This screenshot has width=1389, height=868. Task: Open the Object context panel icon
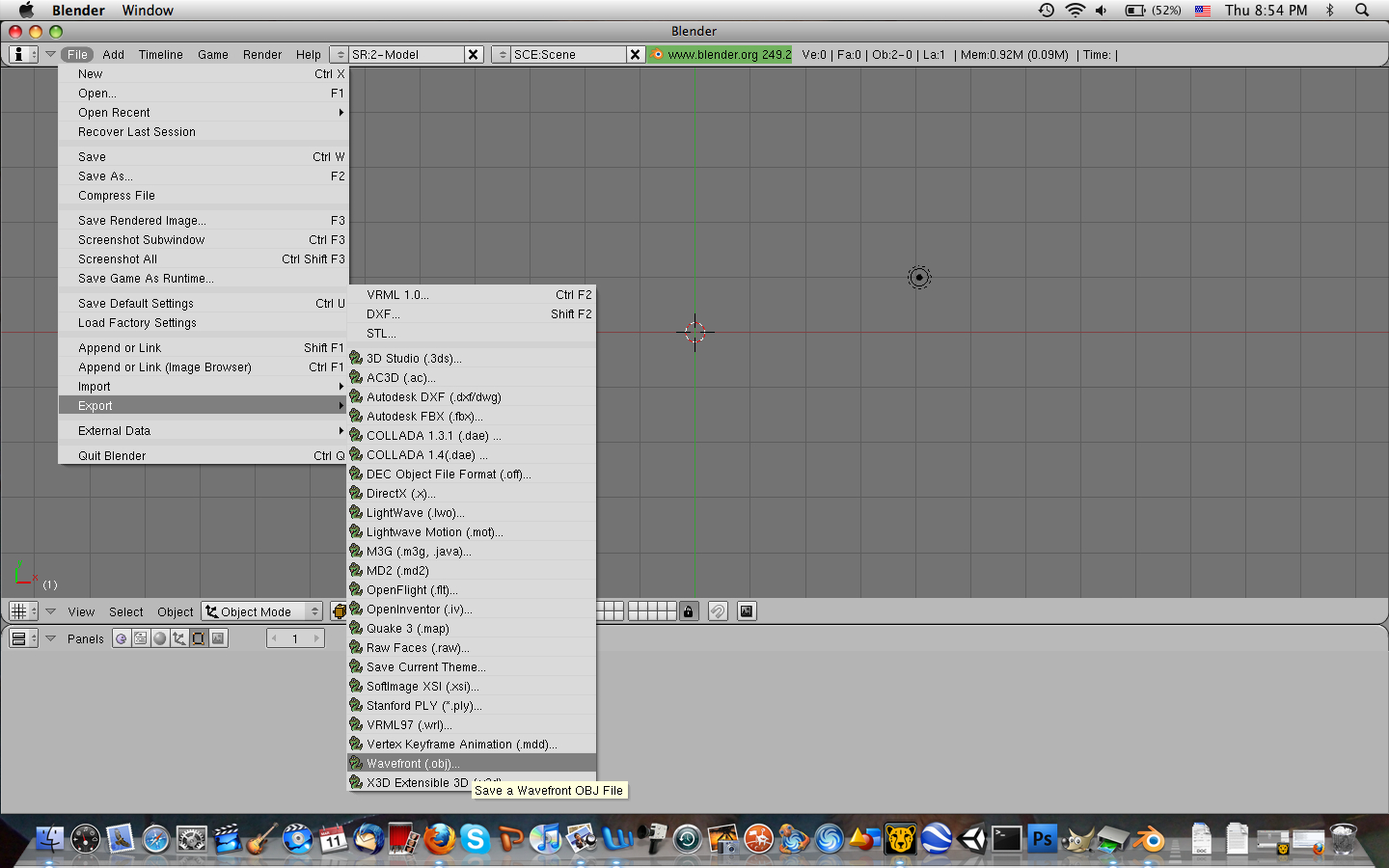pyautogui.click(x=179, y=638)
